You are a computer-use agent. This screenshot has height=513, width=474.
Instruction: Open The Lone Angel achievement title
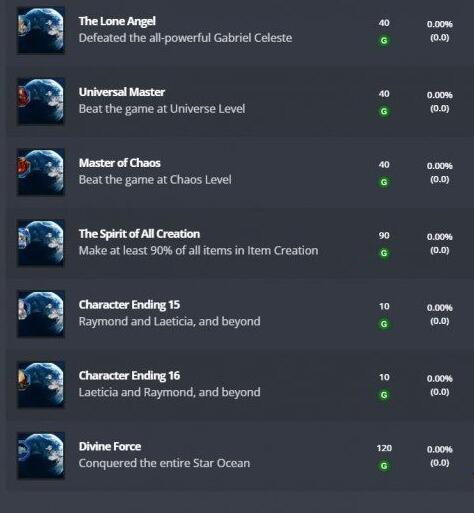[117, 21]
